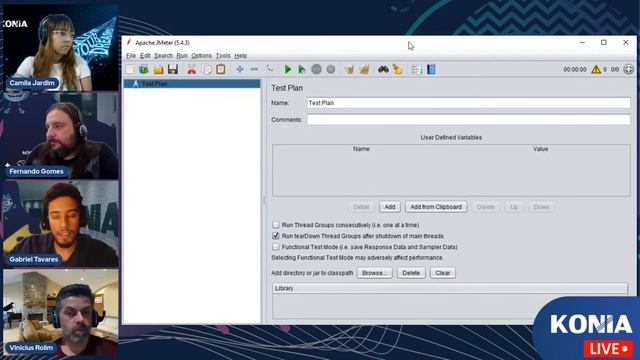Image resolution: width=640 pixels, height=360 pixels.
Task: Click the Add variable button
Action: (390, 207)
